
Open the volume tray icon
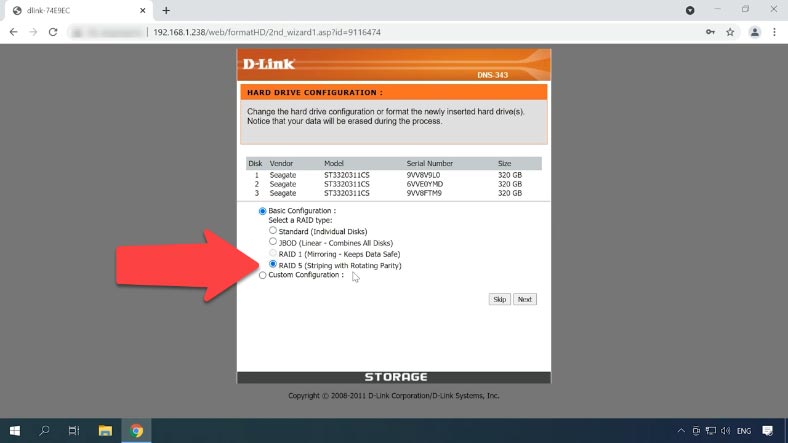click(x=725, y=431)
